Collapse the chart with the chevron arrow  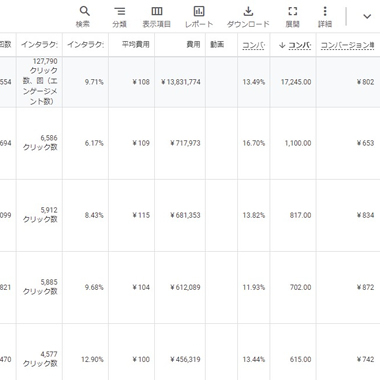tap(367, 16)
